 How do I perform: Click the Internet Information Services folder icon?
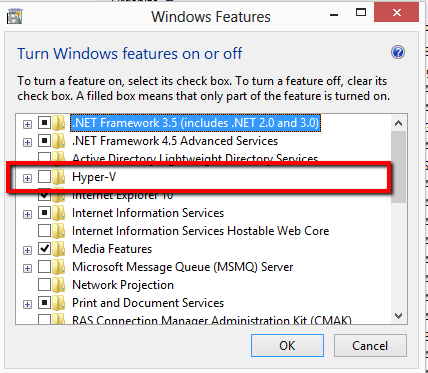coord(59,213)
